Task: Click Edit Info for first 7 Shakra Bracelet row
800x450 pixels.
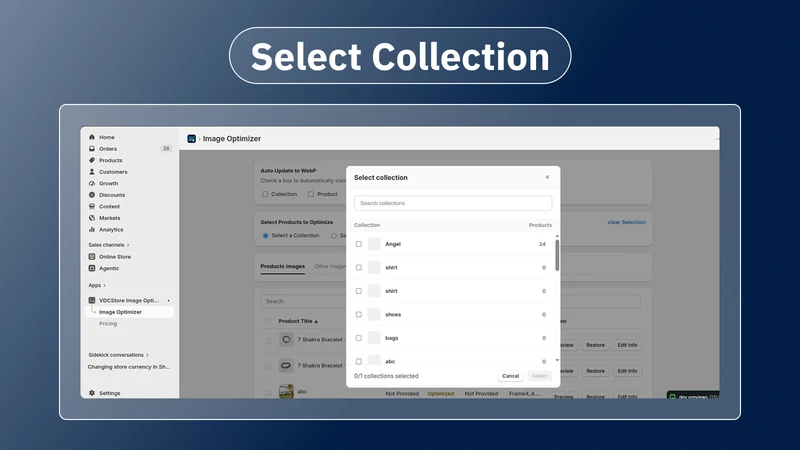Action: pyautogui.click(x=628, y=345)
